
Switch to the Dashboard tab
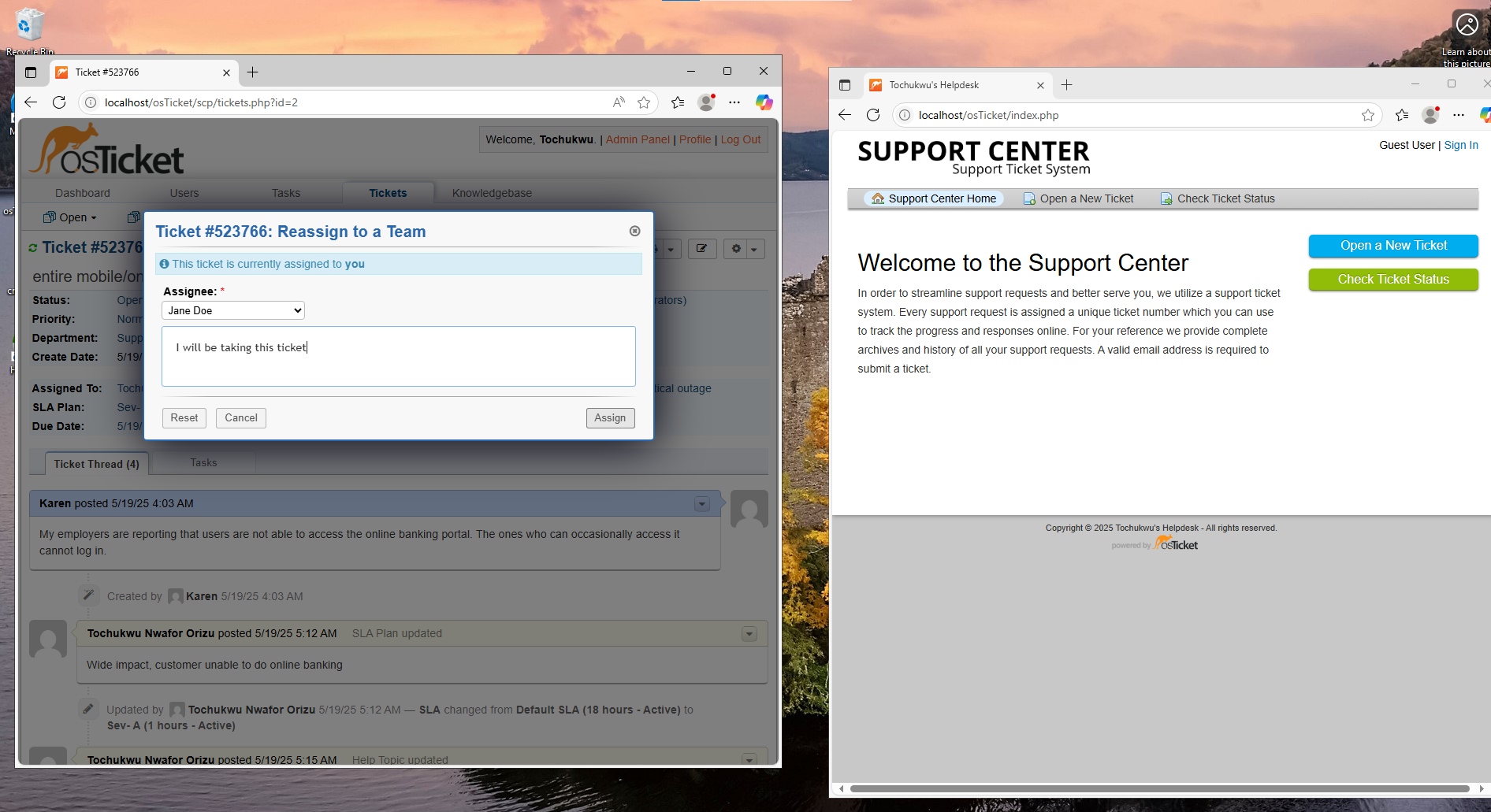[x=83, y=193]
